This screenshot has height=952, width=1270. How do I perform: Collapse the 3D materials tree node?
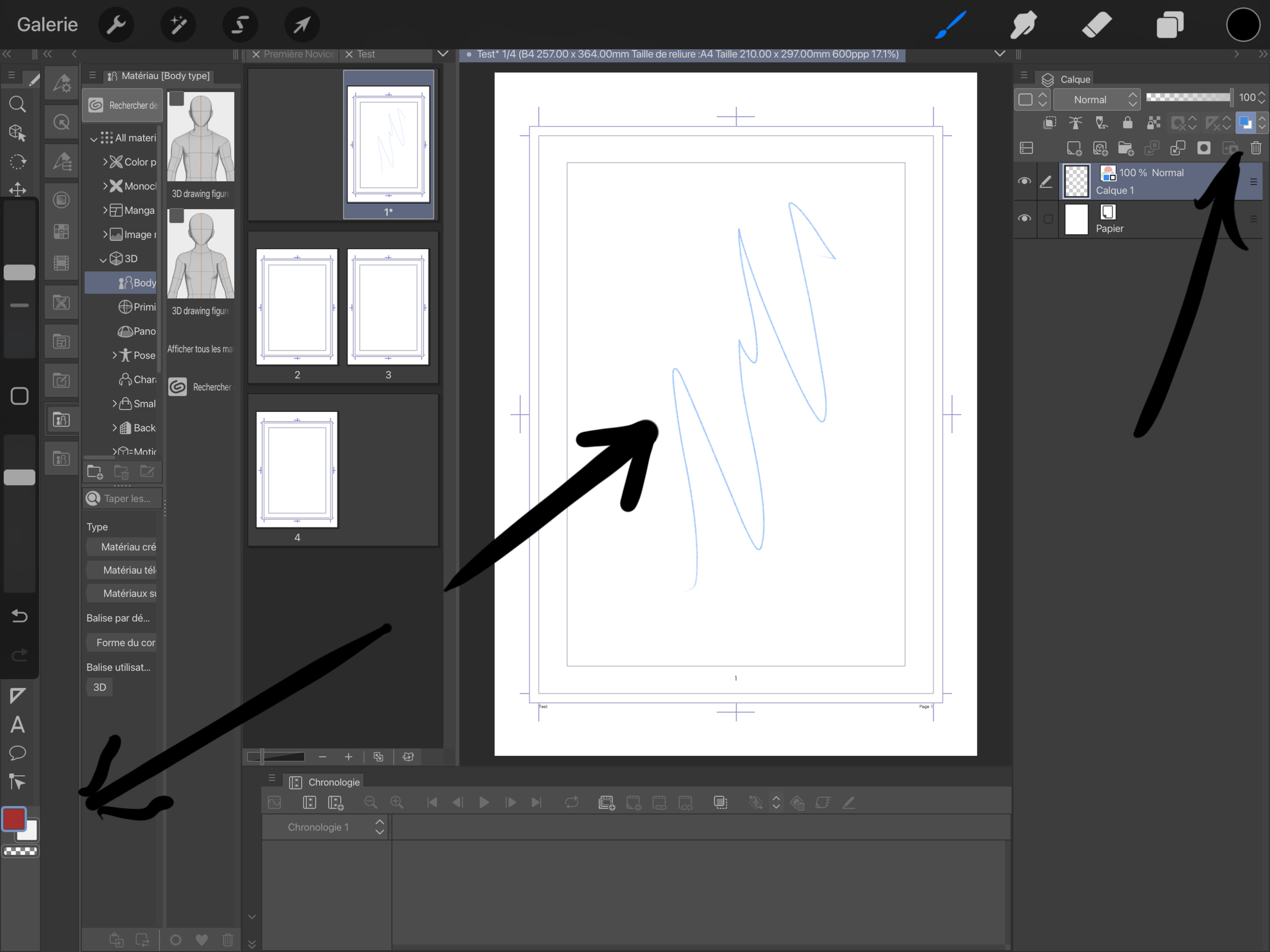[x=103, y=260]
